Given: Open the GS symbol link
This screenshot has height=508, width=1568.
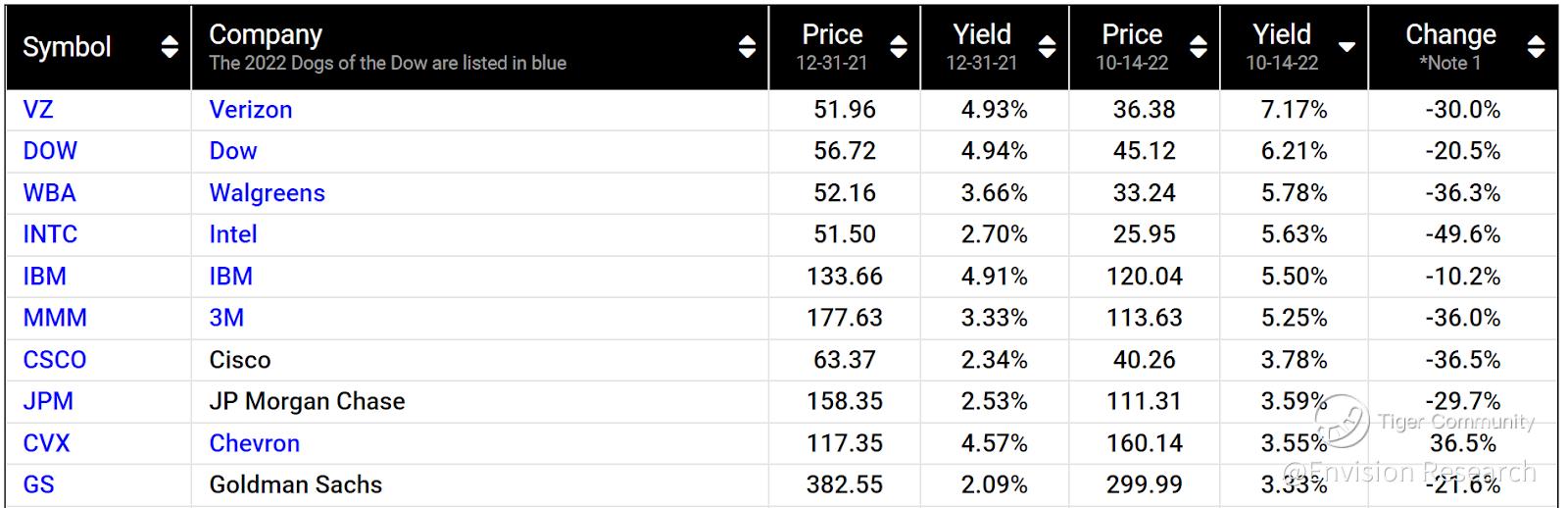Looking at the screenshot, I should [38, 484].
